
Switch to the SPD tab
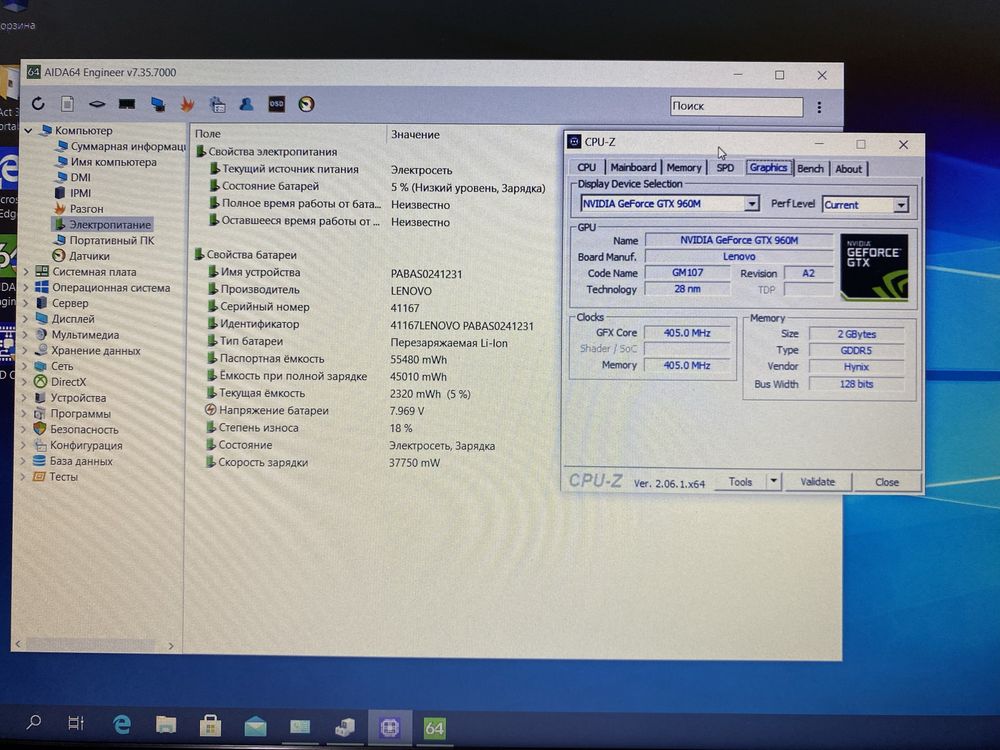click(x=725, y=168)
